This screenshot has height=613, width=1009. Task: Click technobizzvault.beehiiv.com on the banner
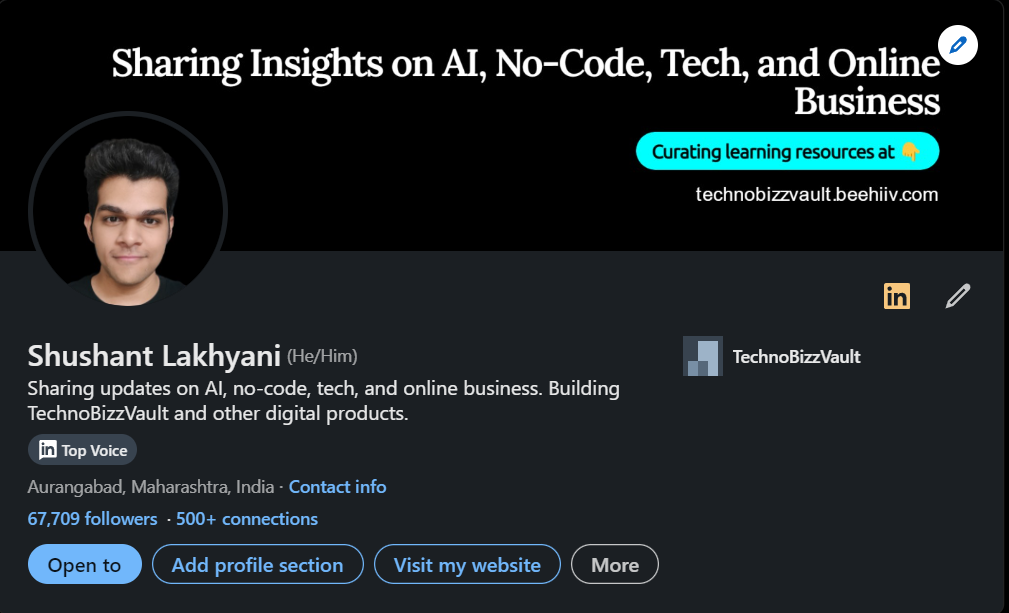(816, 194)
